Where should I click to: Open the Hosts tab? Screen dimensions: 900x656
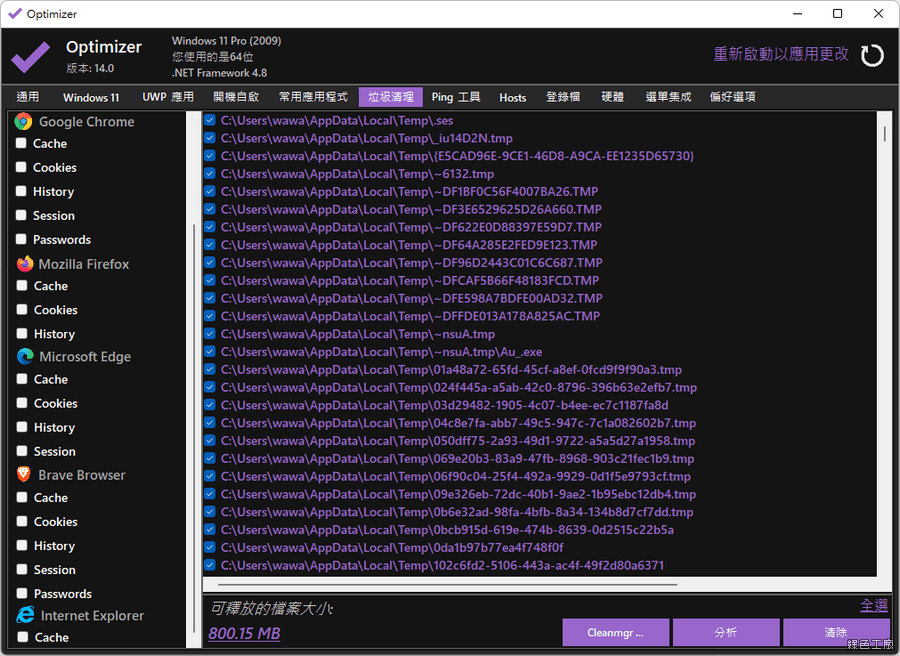click(x=512, y=97)
